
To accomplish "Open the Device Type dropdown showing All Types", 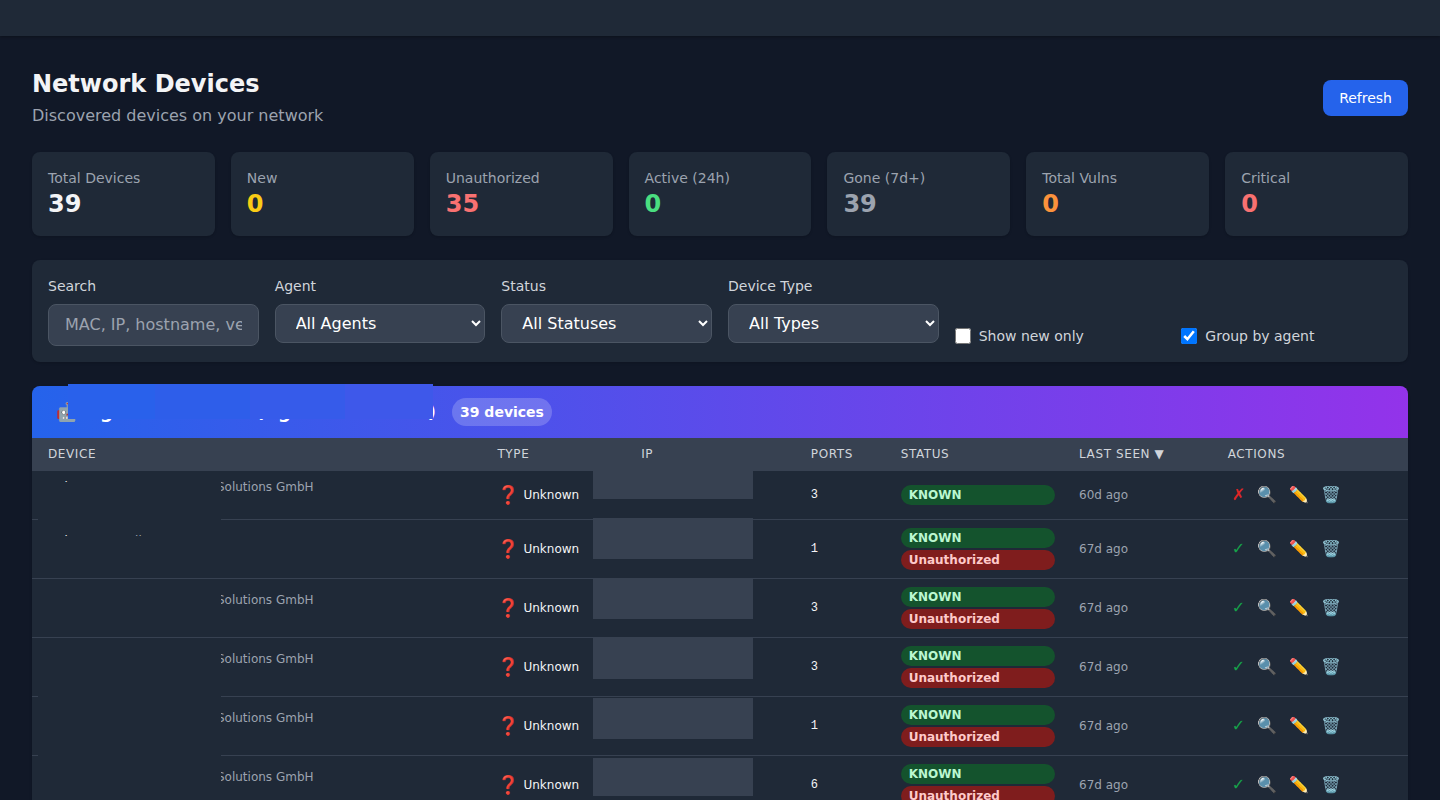I will [833, 324].
